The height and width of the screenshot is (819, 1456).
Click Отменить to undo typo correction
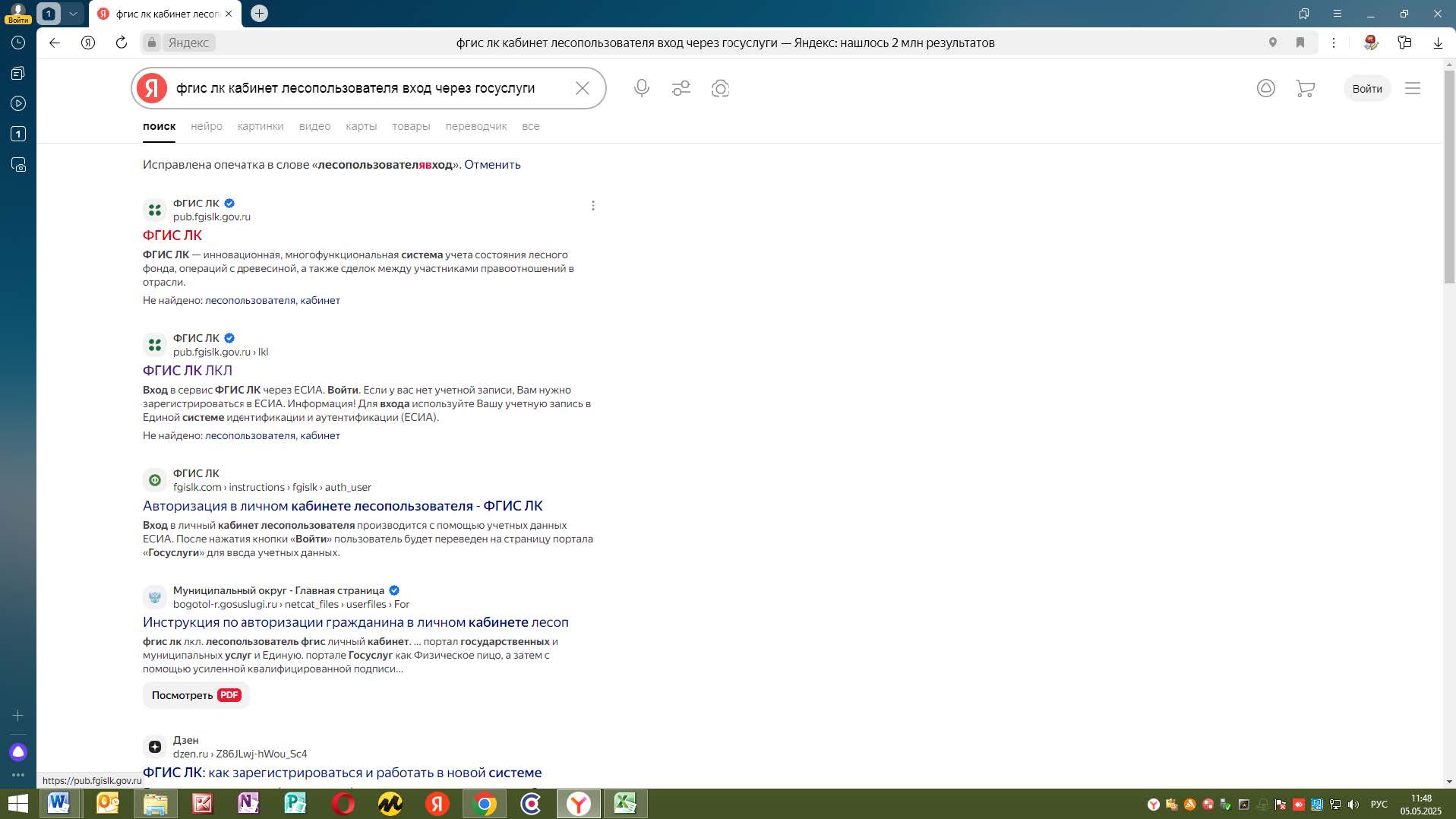[x=492, y=164]
